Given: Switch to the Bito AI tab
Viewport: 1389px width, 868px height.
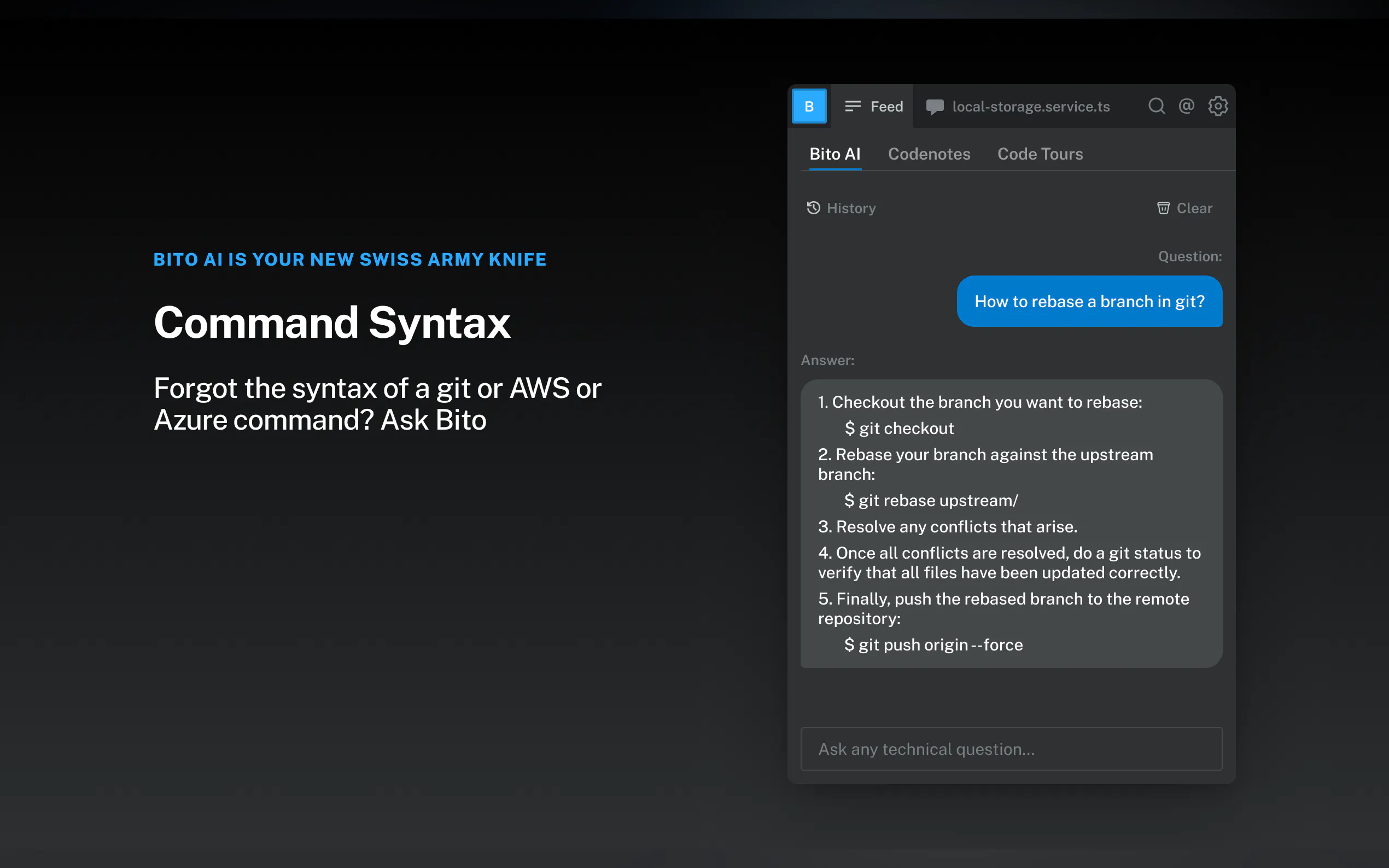Looking at the screenshot, I should 834,154.
